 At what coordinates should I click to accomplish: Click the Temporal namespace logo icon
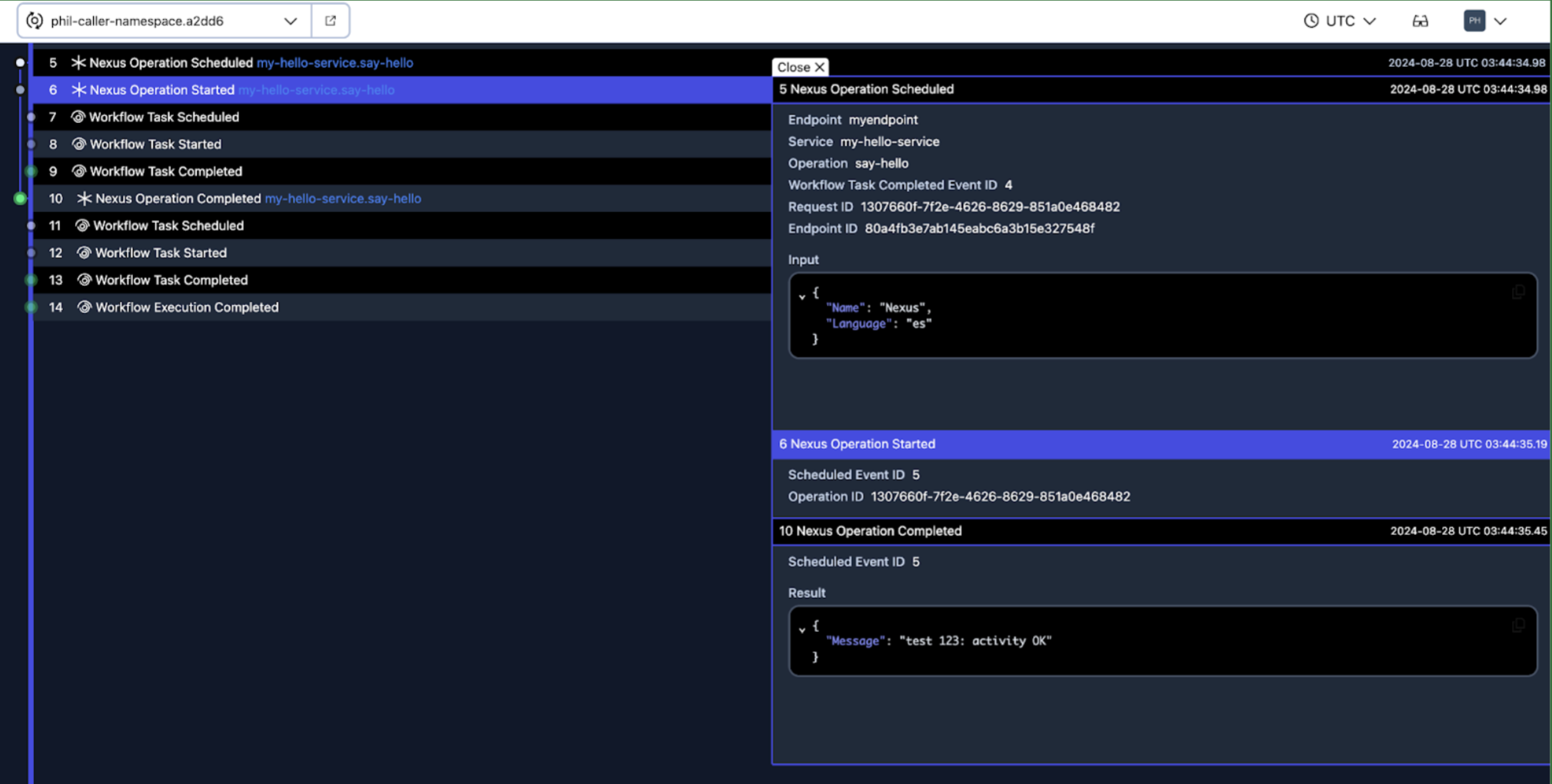pos(34,21)
